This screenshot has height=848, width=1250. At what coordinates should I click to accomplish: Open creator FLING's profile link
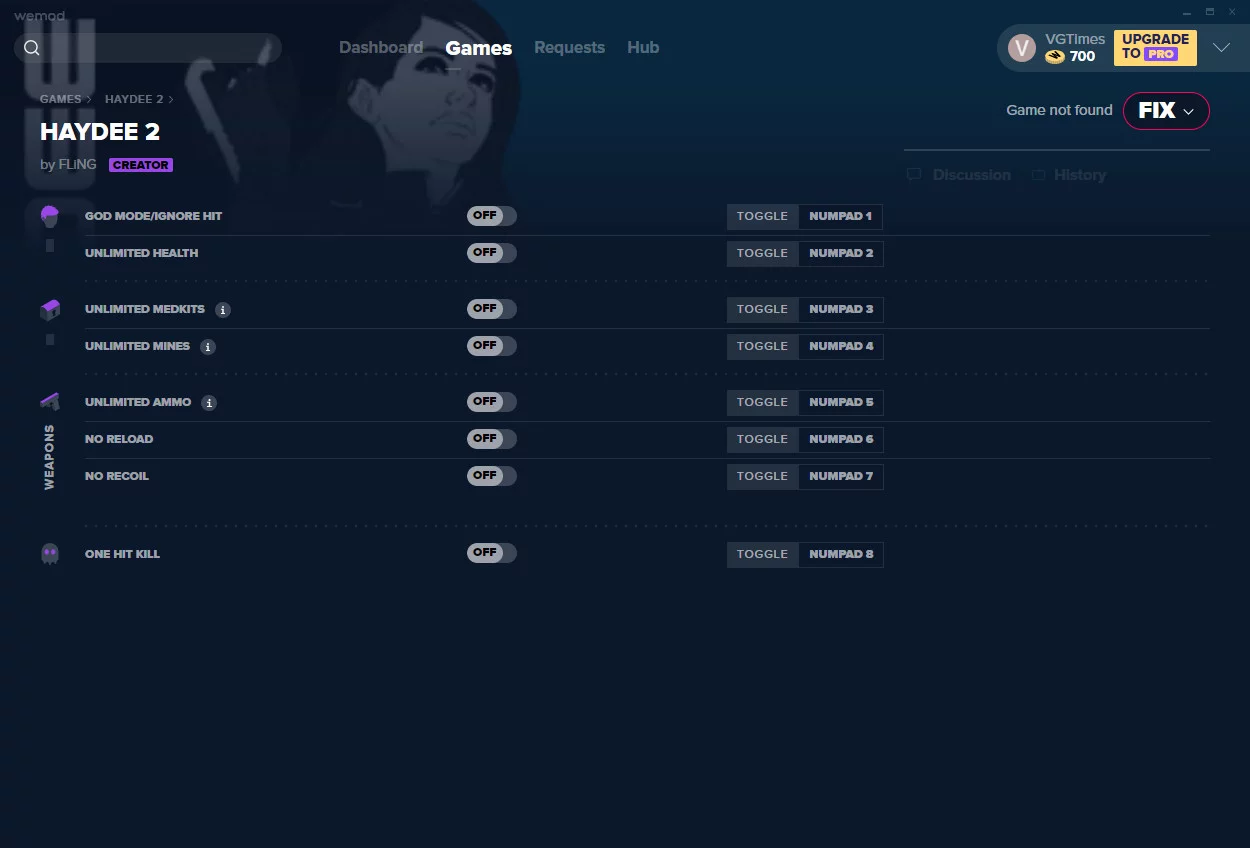point(78,165)
